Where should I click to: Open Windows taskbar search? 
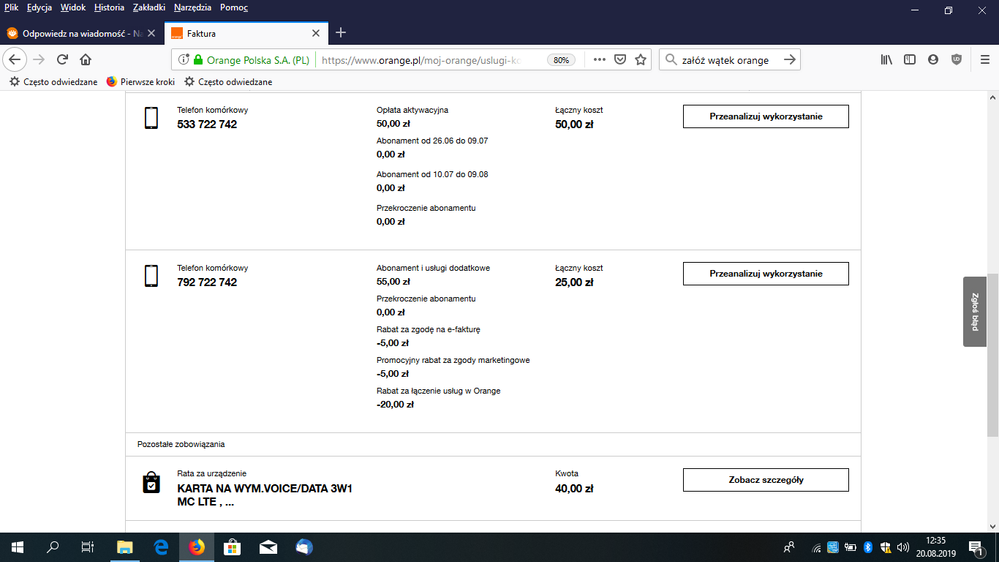pyautogui.click(x=53, y=547)
